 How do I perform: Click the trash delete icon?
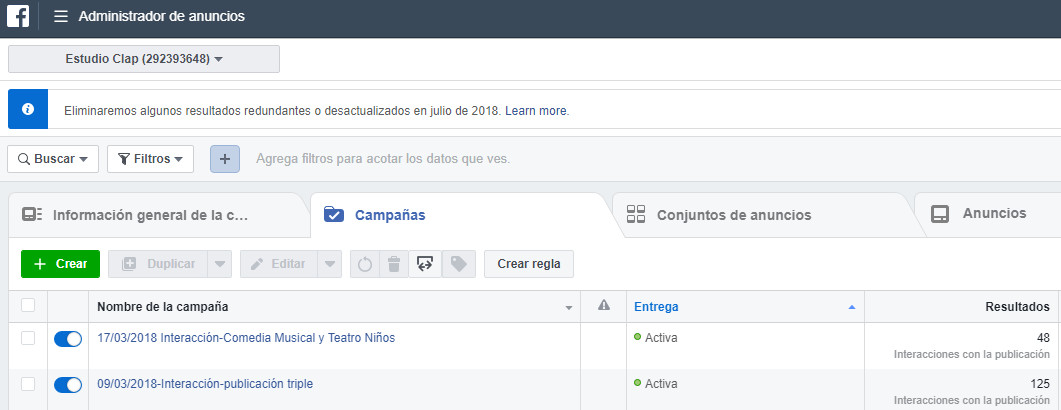point(394,264)
